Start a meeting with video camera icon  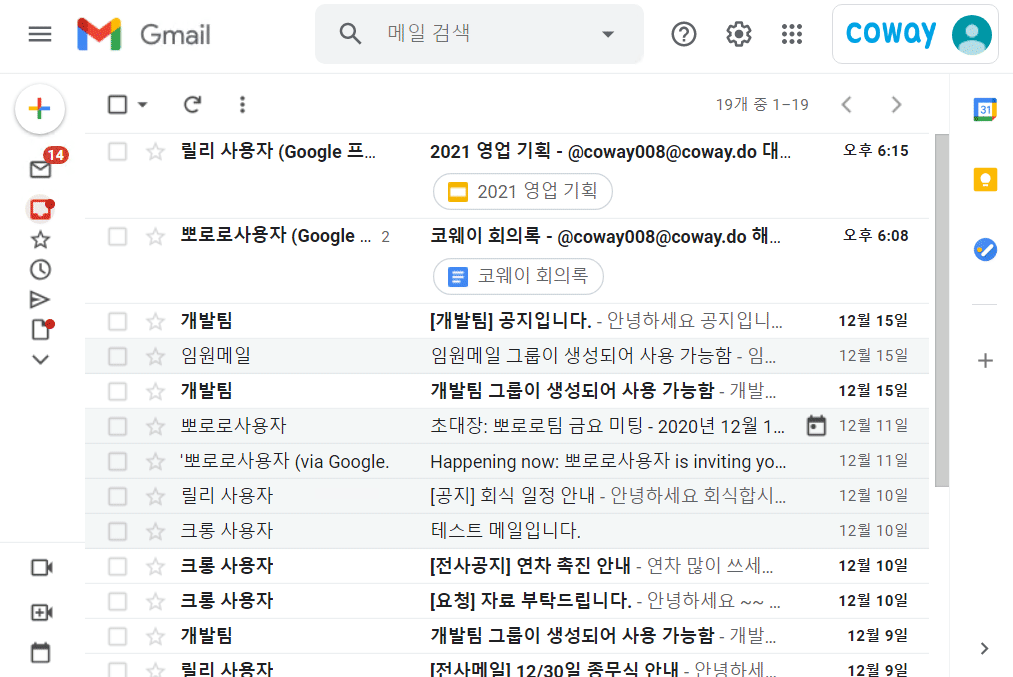pos(42,568)
